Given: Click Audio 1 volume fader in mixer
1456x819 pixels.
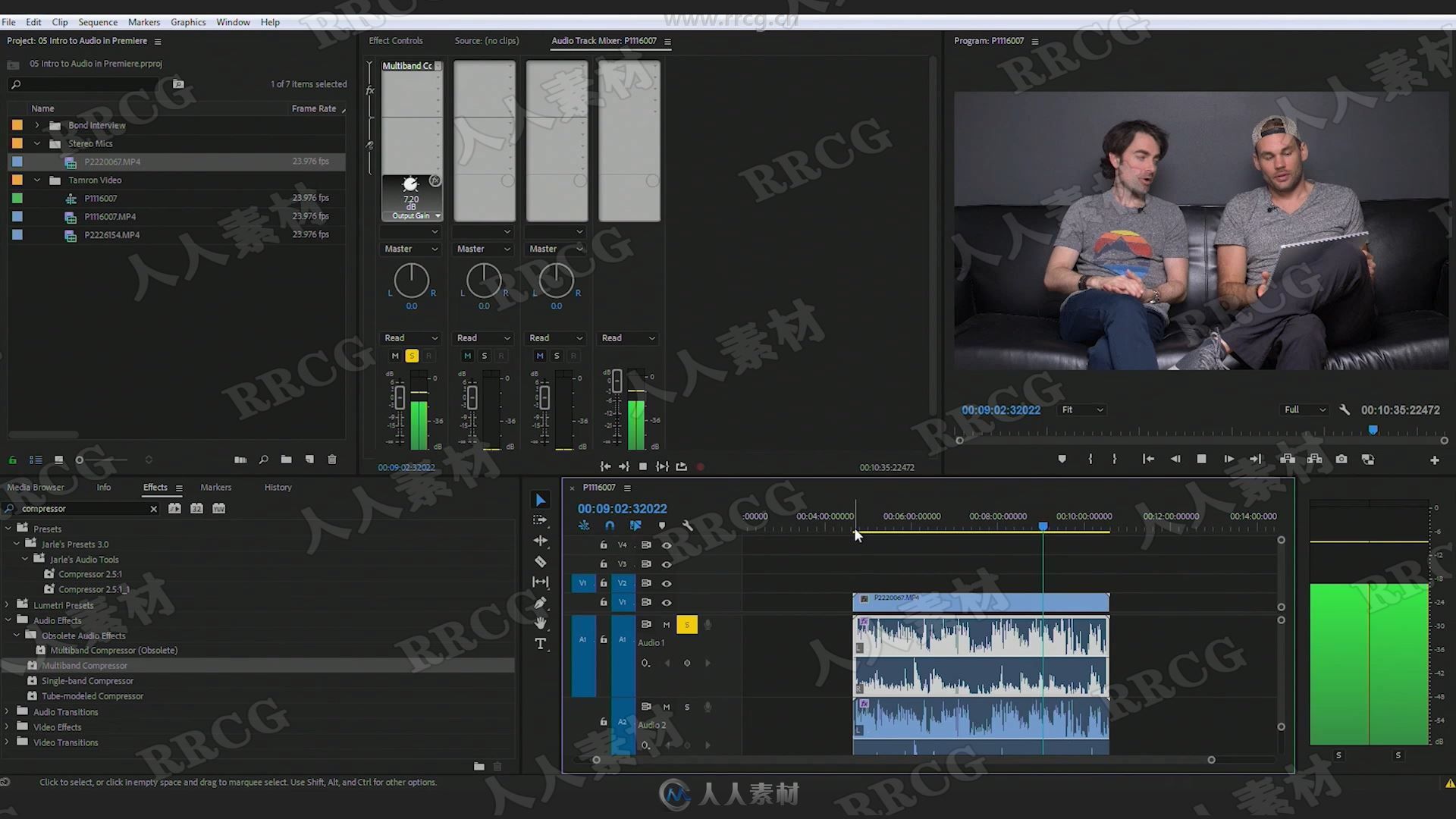Looking at the screenshot, I should tap(399, 397).
